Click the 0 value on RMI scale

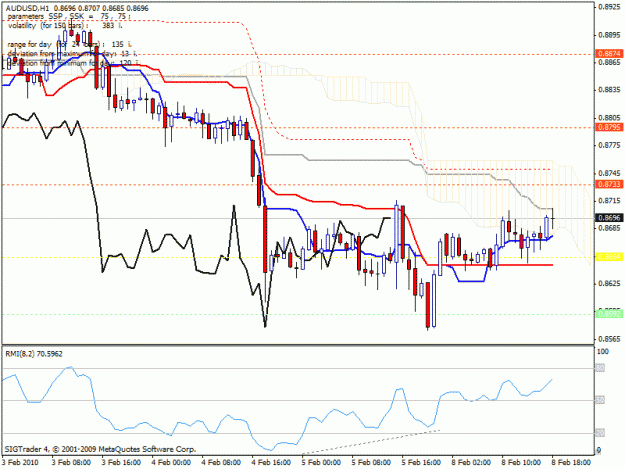pos(599,451)
